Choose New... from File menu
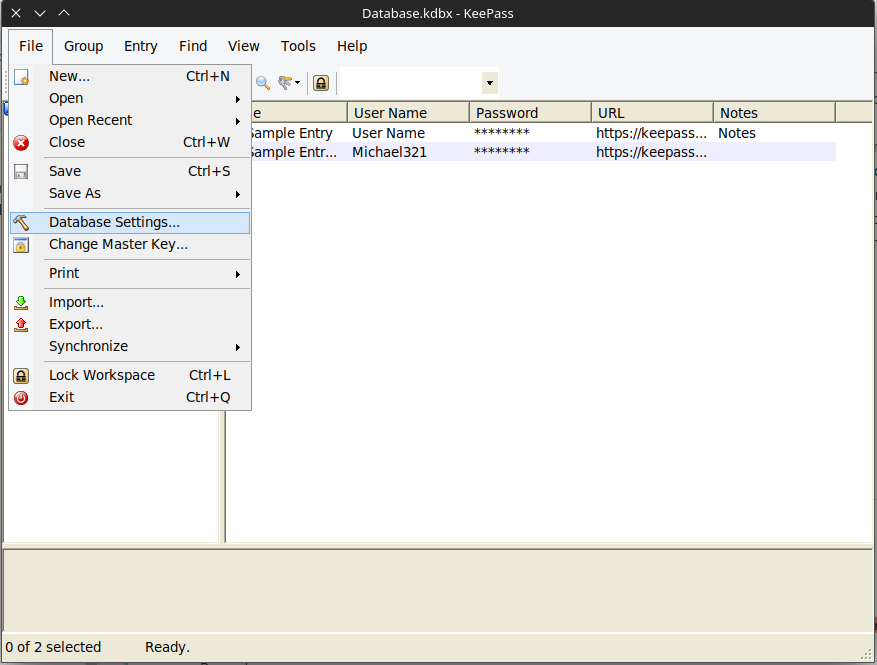 click(x=130, y=77)
